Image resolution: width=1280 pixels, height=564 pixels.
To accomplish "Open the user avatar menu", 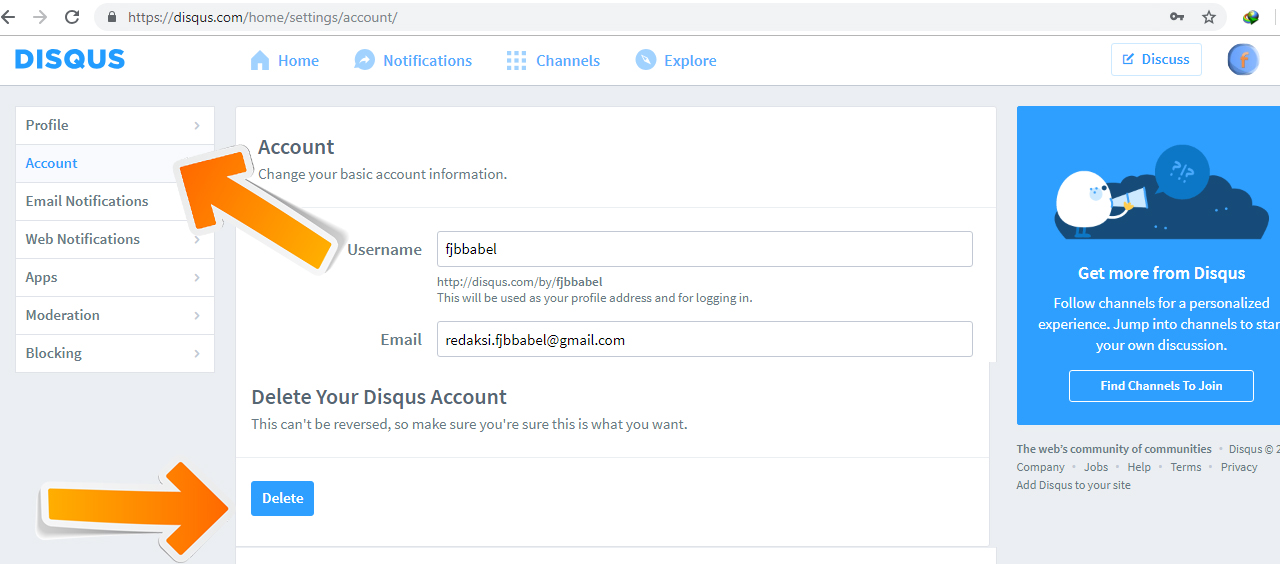I will point(1244,60).
